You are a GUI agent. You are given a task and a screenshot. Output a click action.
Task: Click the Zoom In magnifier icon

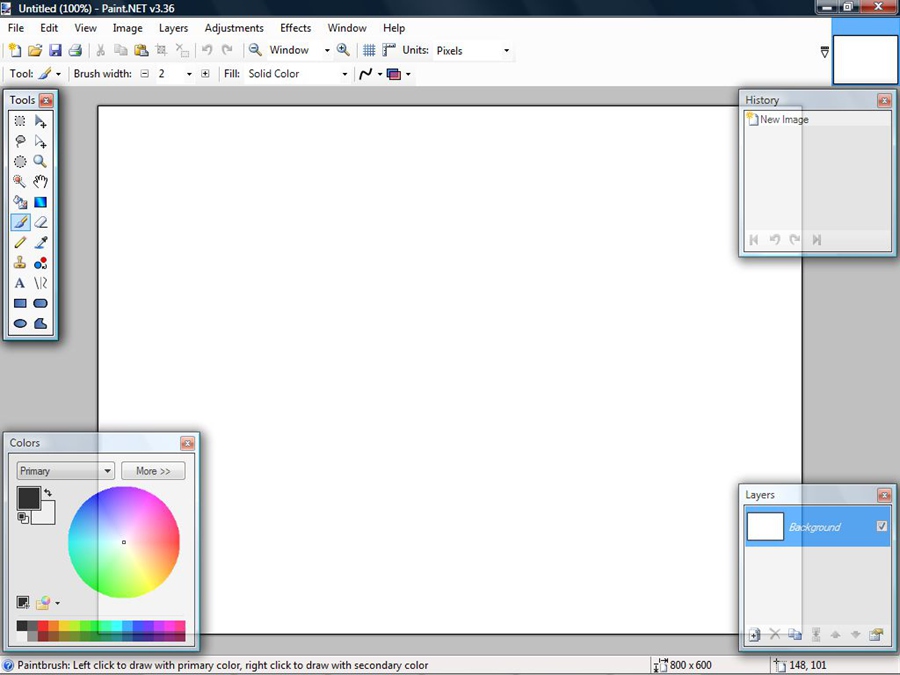click(x=343, y=50)
